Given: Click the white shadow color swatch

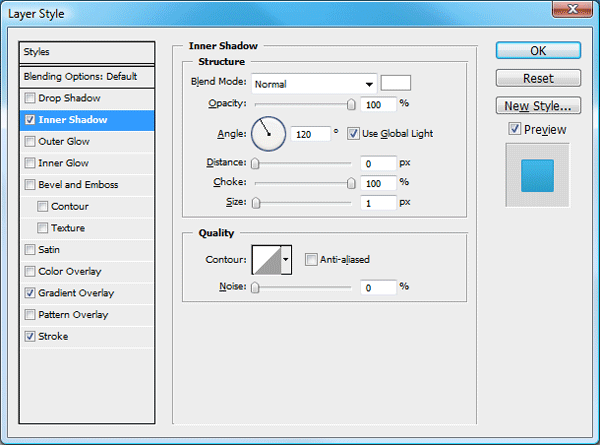Looking at the screenshot, I should 396,83.
